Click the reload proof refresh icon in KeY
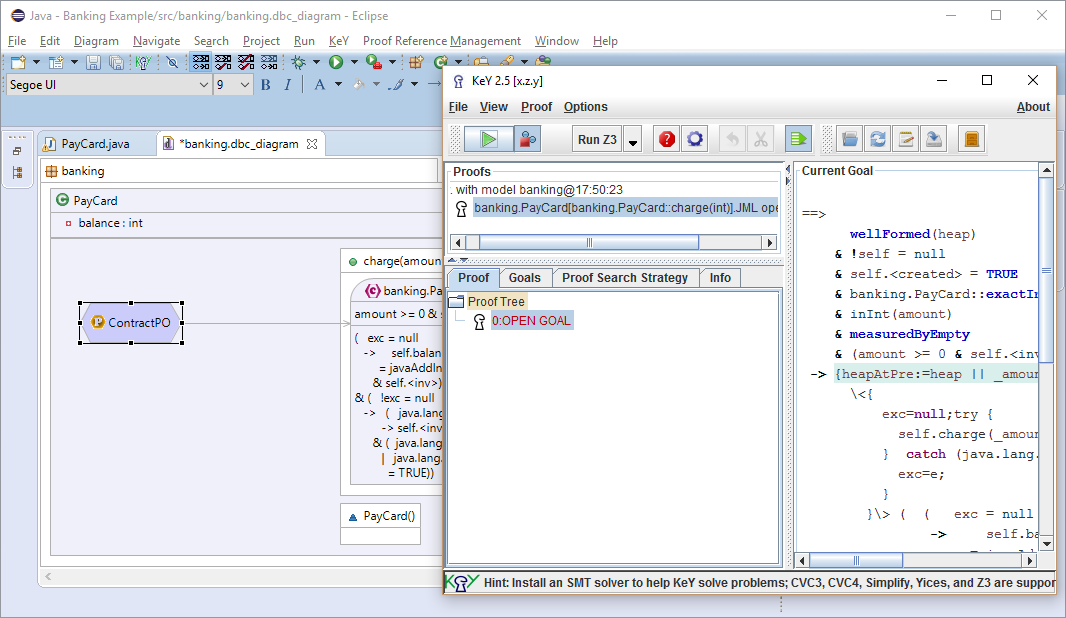This screenshot has height=618, width=1066. click(x=878, y=139)
